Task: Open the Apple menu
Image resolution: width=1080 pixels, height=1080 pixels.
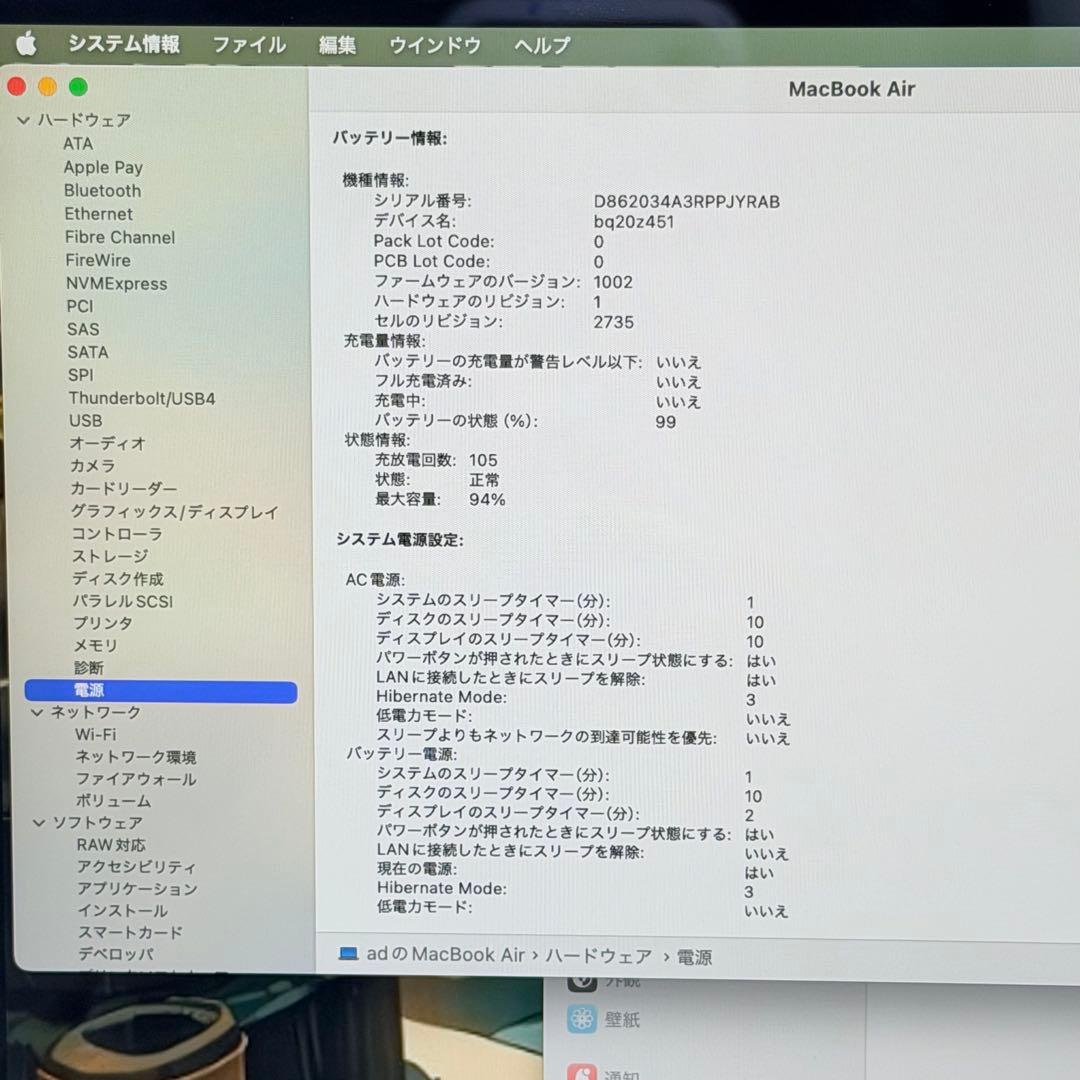Action: (x=28, y=45)
